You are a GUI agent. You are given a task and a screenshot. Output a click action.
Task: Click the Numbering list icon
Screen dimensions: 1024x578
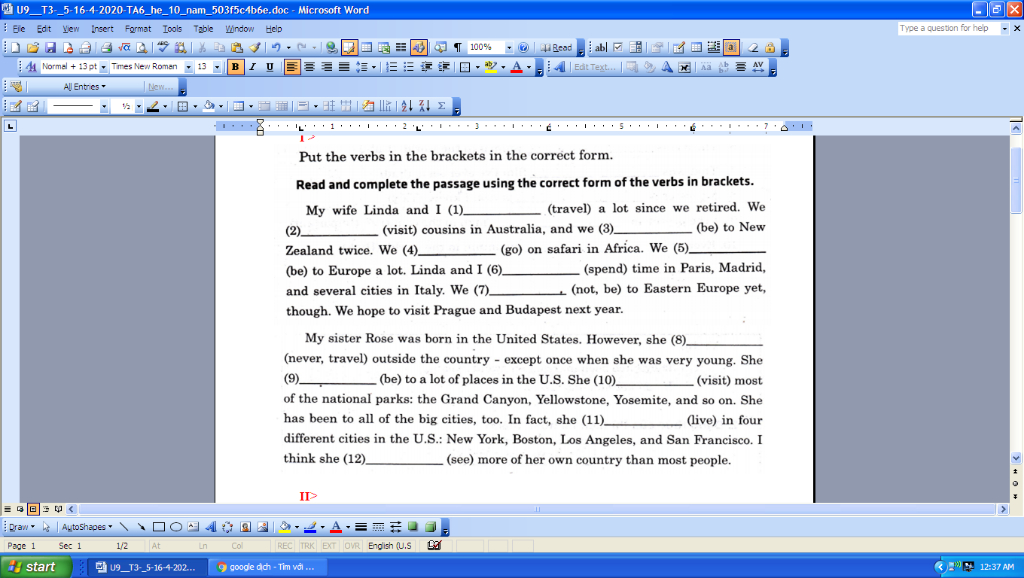(x=391, y=67)
